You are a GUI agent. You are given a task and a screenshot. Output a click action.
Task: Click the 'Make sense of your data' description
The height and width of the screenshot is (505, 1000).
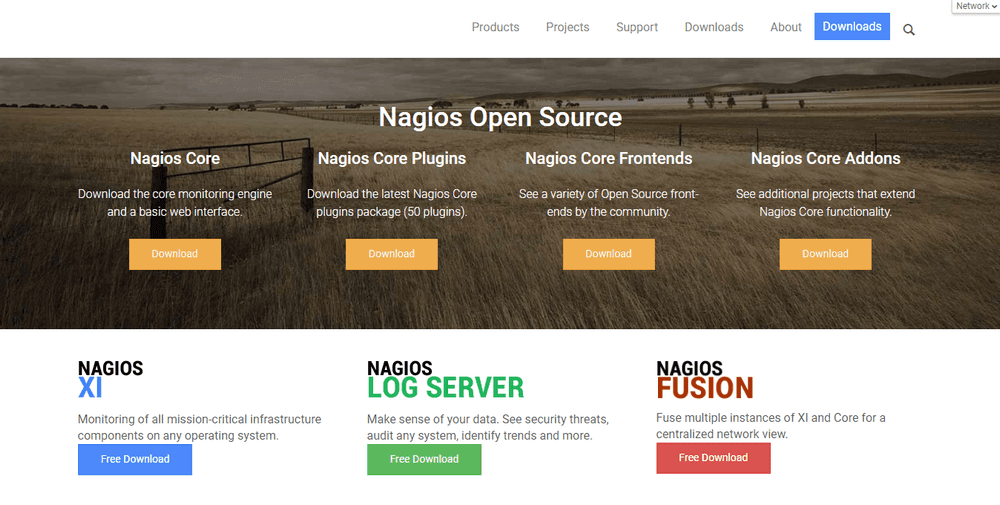coord(488,427)
